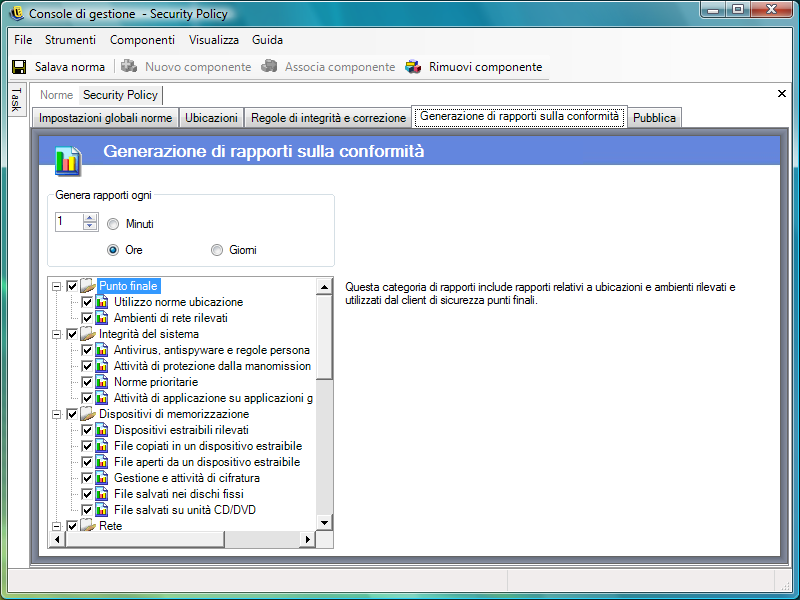Viewport: 800px width, 600px height.
Task: Select Gestione e attività di cifratura item
Action: pyautogui.click(x=187, y=478)
